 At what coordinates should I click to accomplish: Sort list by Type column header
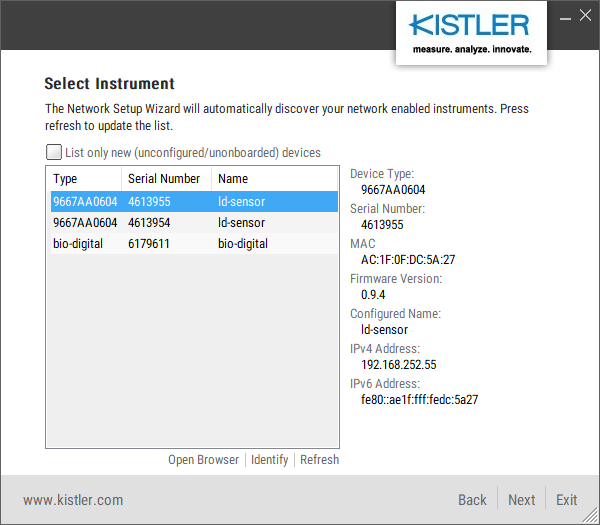[84, 179]
